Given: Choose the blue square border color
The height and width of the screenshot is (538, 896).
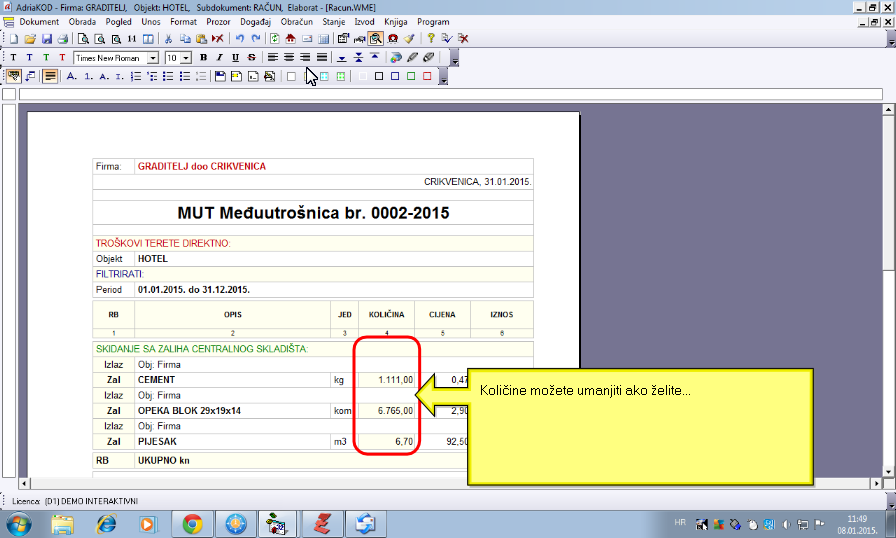Looking at the screenshot, I should pyautogui.click(x=395, y=77).
